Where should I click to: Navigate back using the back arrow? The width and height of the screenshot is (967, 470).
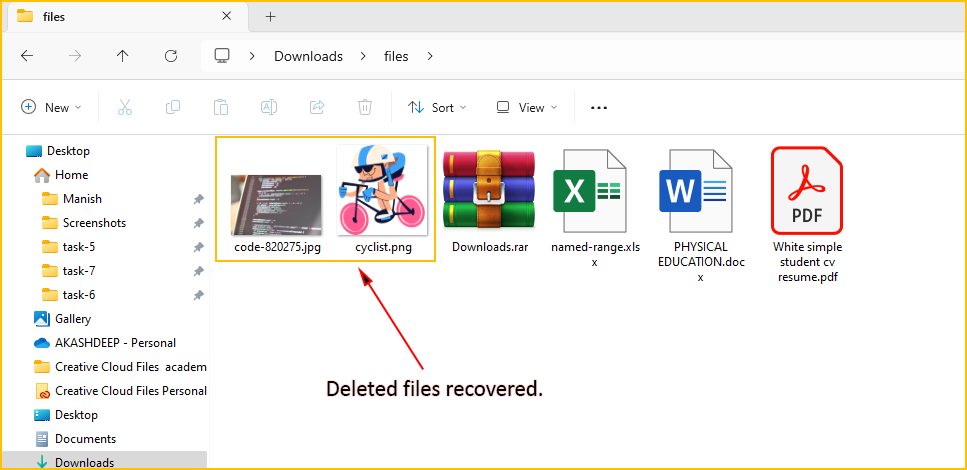coord(27,56)
